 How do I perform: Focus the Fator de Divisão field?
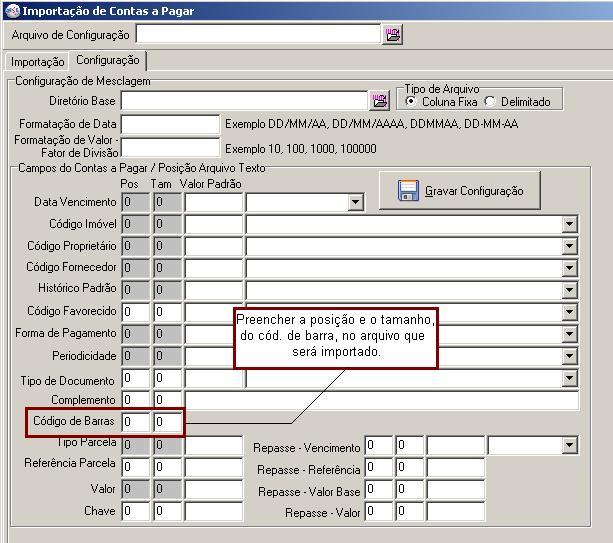(x=170, y=148)
